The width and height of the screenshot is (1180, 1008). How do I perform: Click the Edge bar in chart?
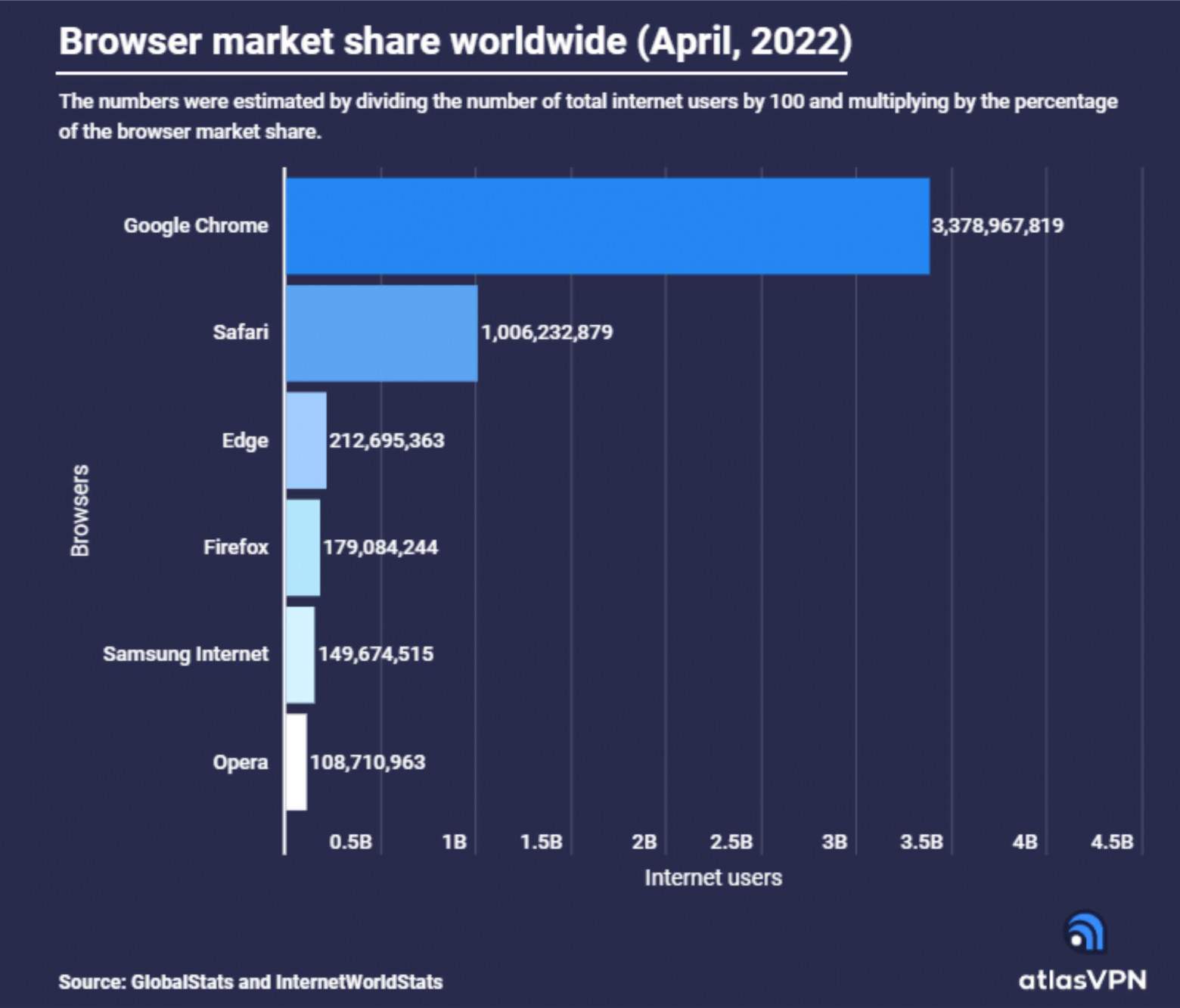coord(306,440)
